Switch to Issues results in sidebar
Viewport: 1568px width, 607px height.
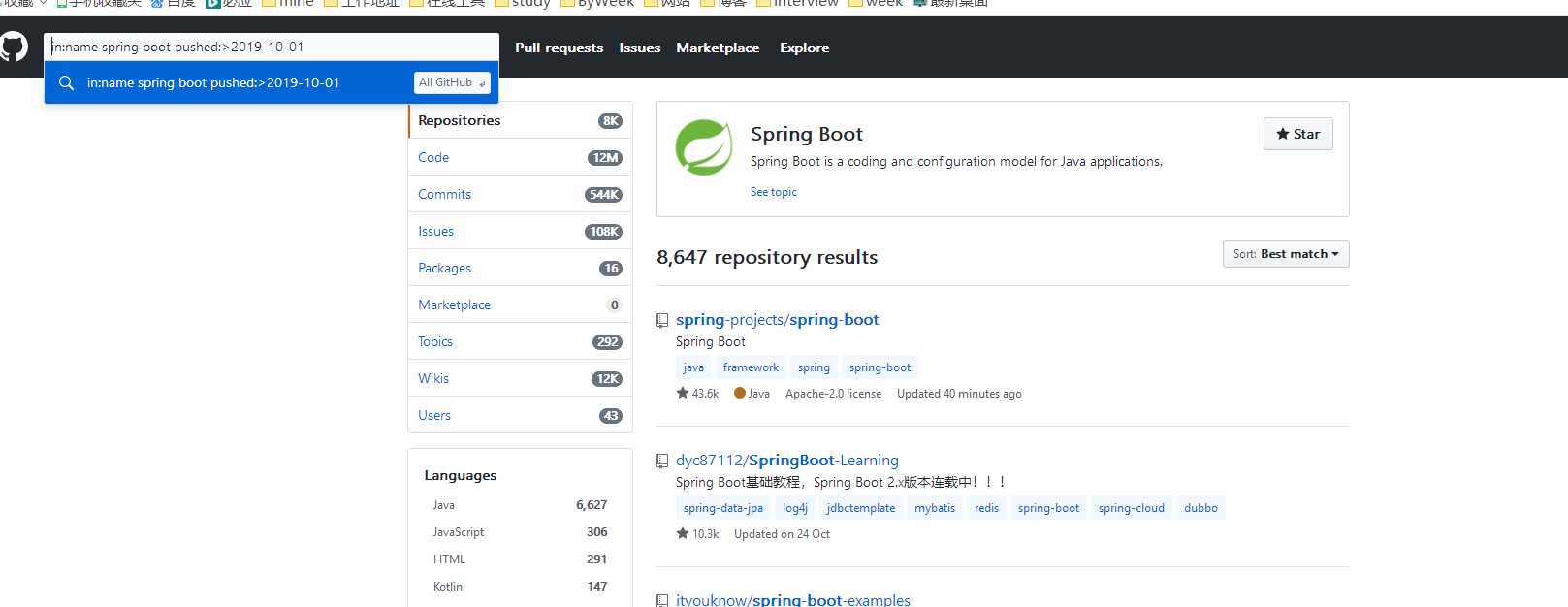coord(521,231)
